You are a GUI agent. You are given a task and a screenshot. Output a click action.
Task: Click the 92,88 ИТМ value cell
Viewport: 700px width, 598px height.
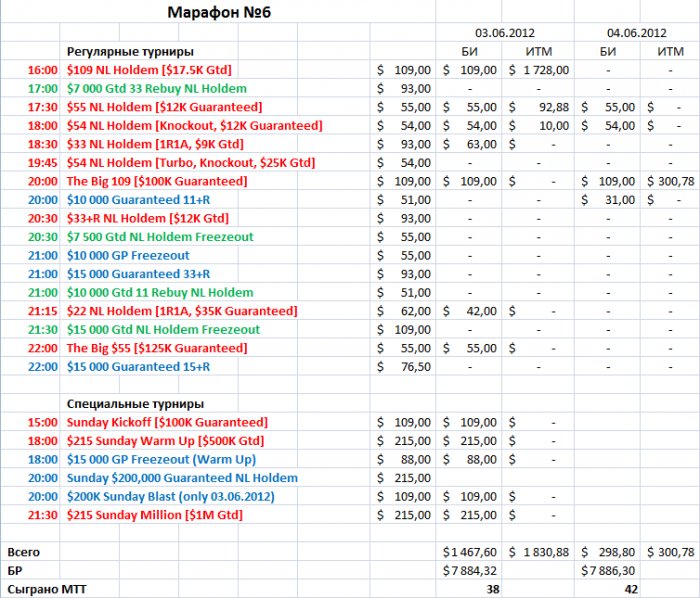538,107
